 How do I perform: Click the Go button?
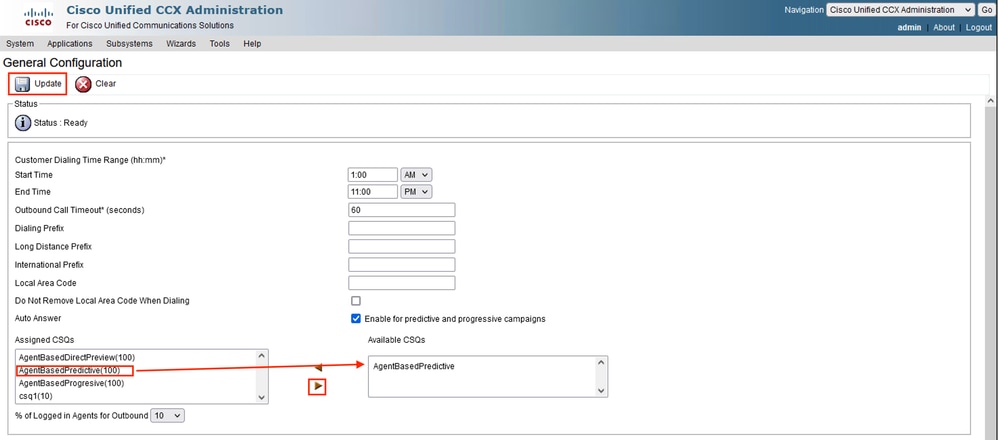click(986, 10)
